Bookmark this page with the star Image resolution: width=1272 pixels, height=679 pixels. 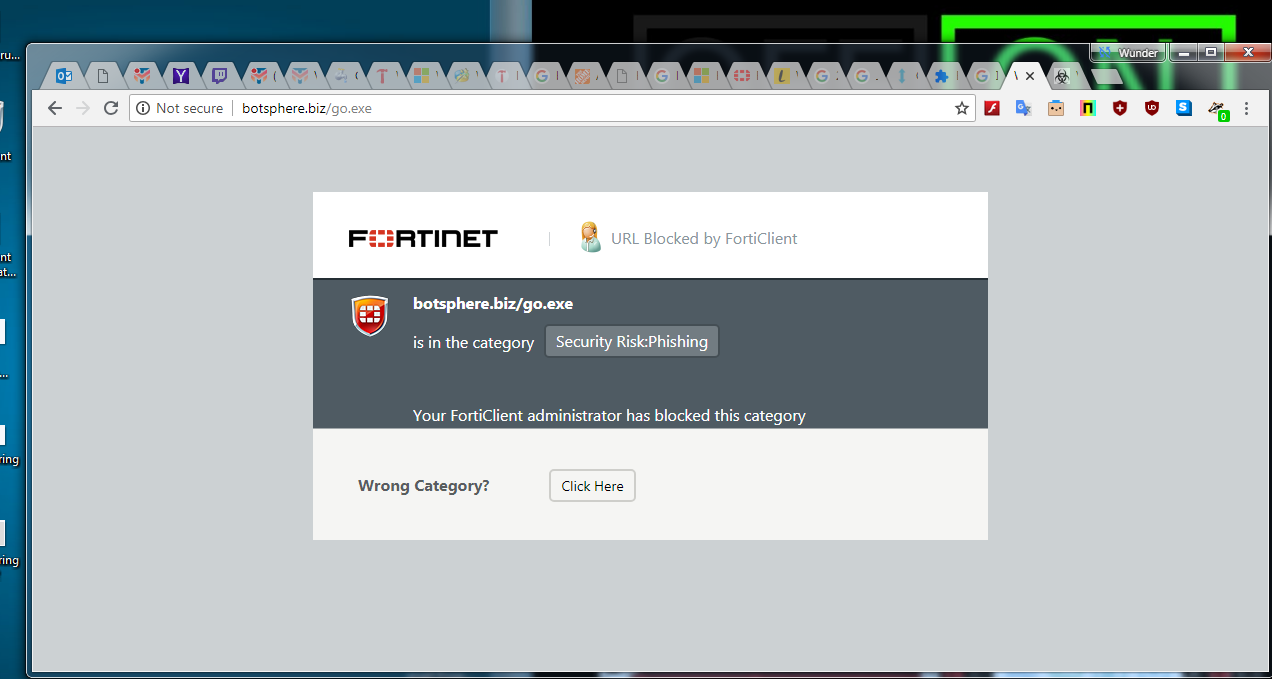pyautogui.click(x=962, y=108)
